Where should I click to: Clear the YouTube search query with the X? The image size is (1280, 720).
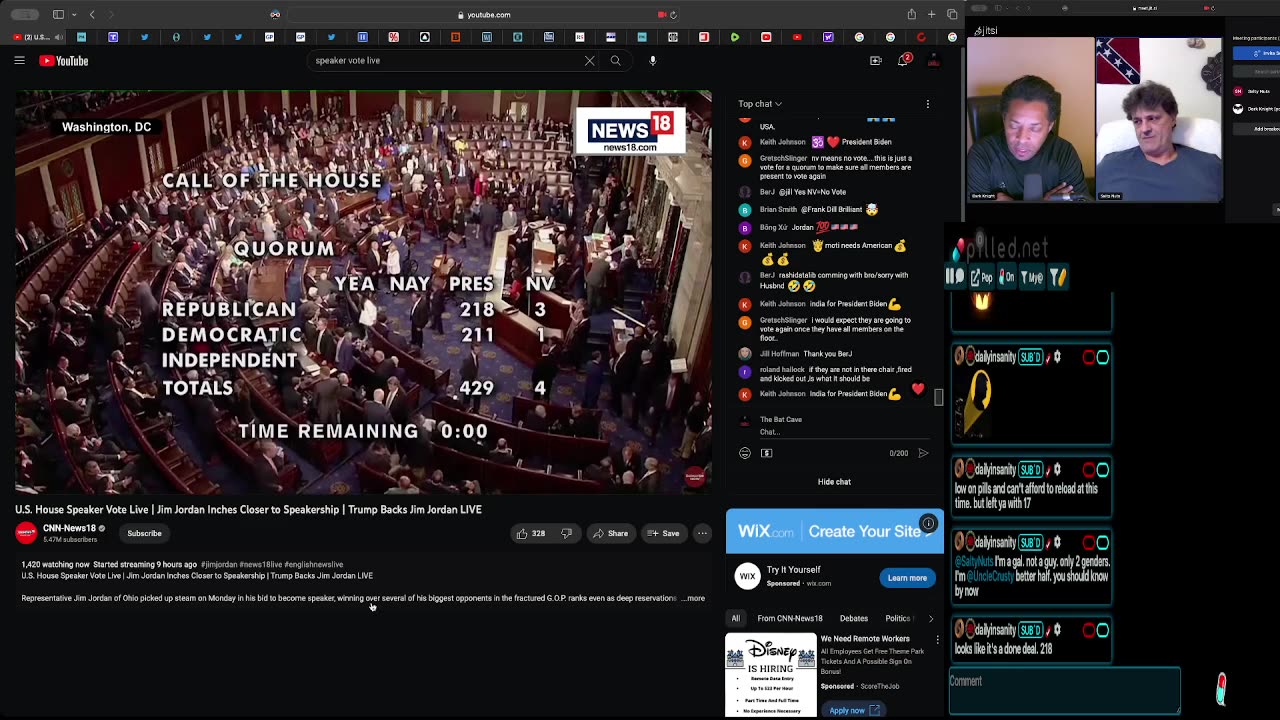point(589,61)
